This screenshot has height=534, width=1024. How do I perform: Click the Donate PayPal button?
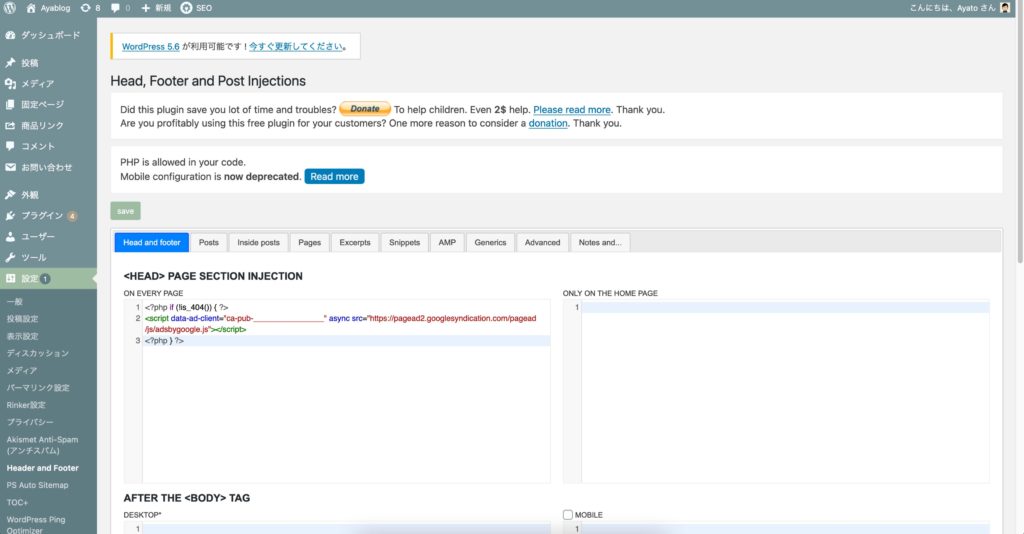(364, 109)
